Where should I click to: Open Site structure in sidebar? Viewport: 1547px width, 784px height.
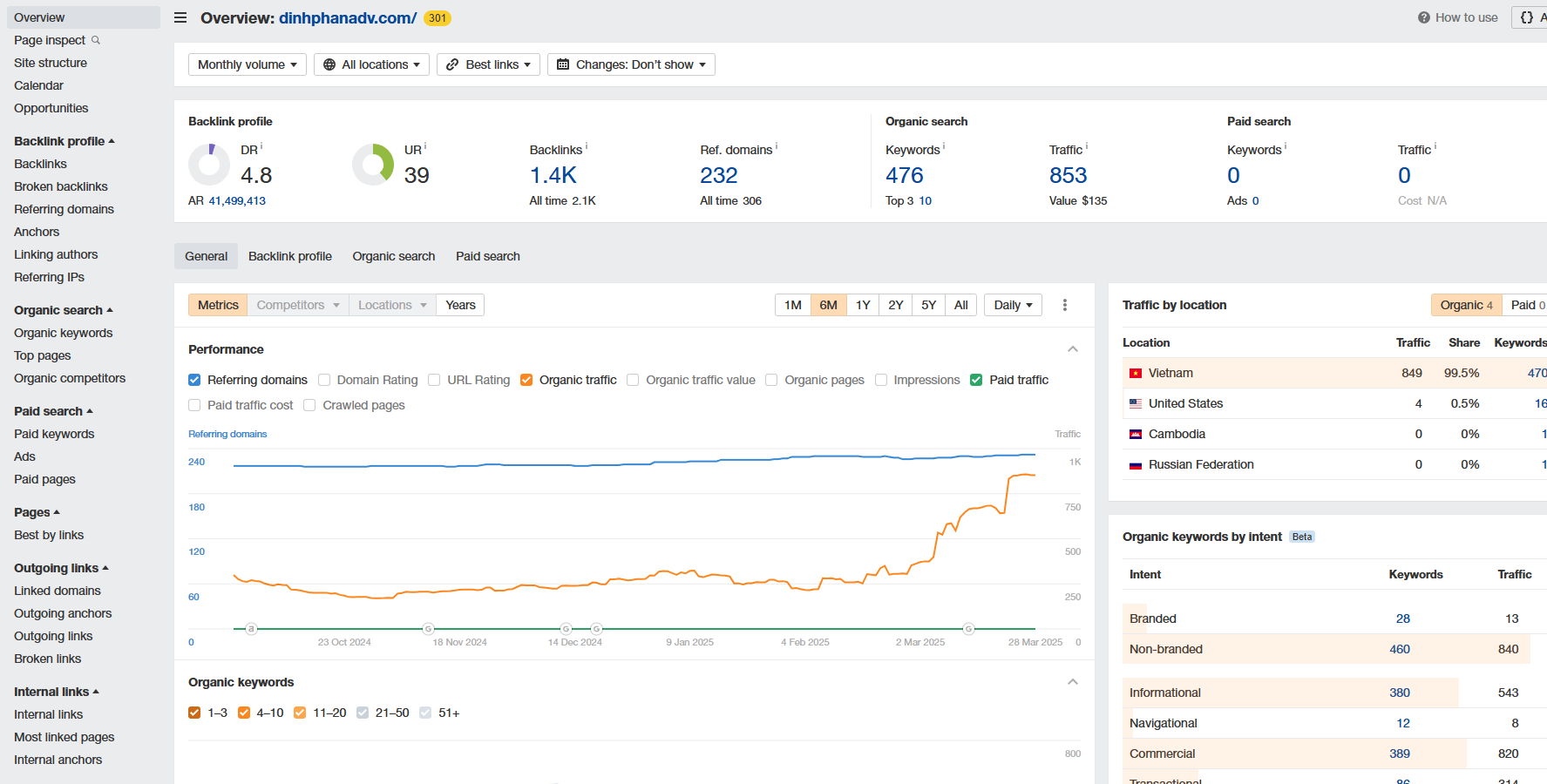(51, 63)
